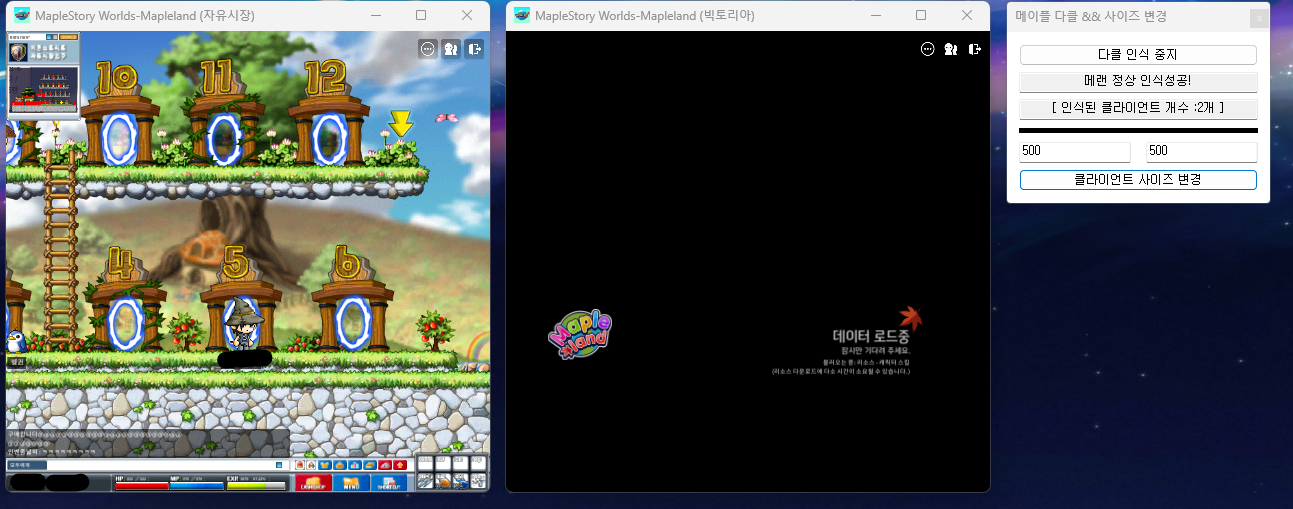Click the left 500 width input field

pos(1074,151)
